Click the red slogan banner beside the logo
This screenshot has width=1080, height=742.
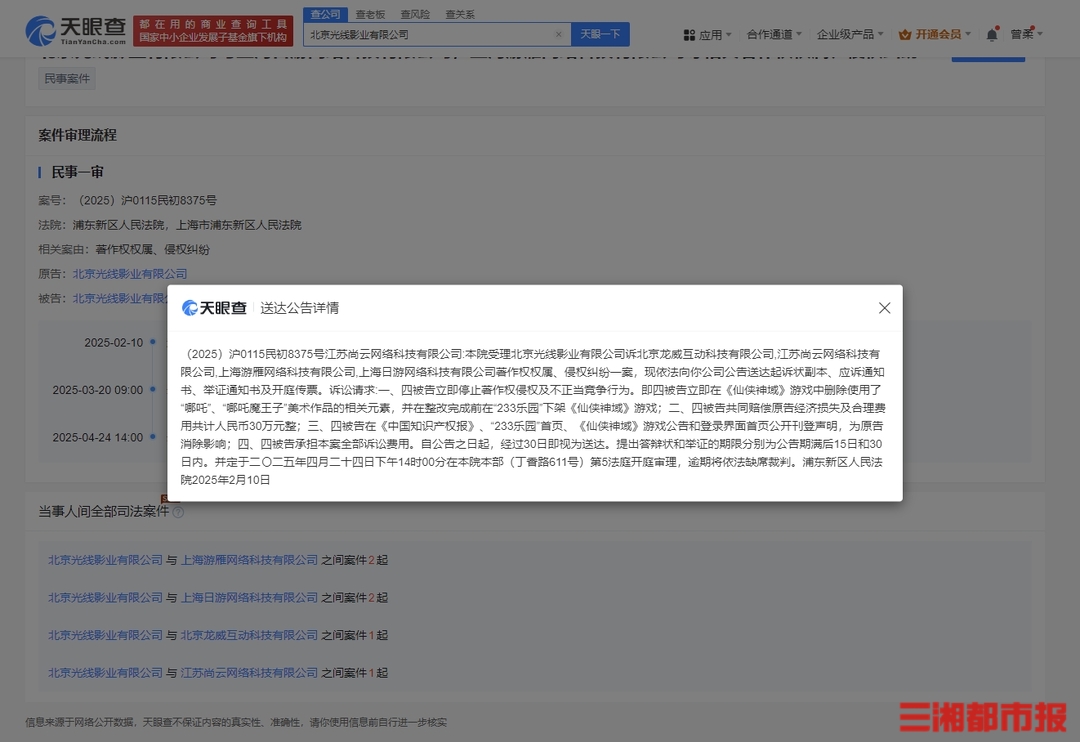point(213,31)
